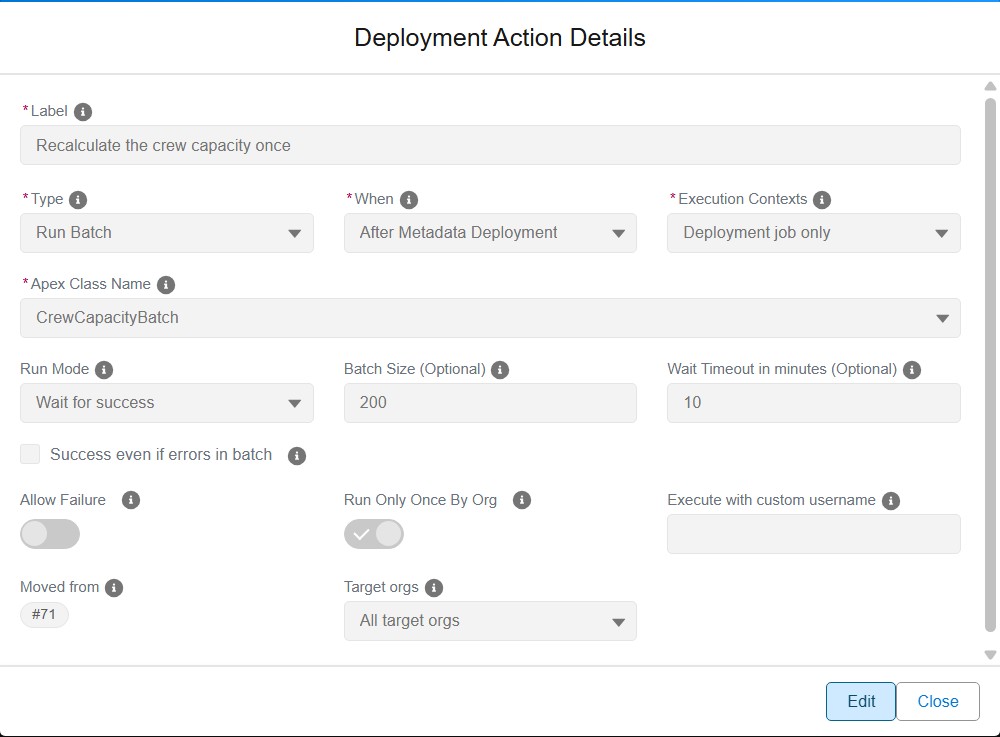Click the Deployment Action Details heading
Screen dimensions: 1000x737
pyautogui.click(x=500, y=38)
